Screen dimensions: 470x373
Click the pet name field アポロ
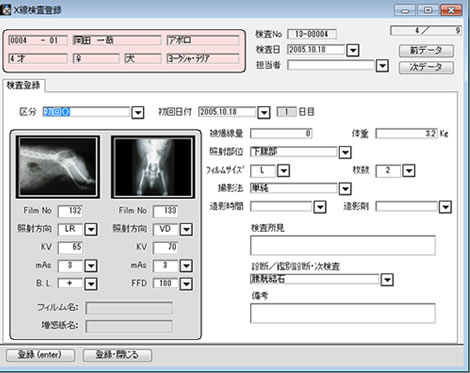pyautogui.click(x=203, y=41)
